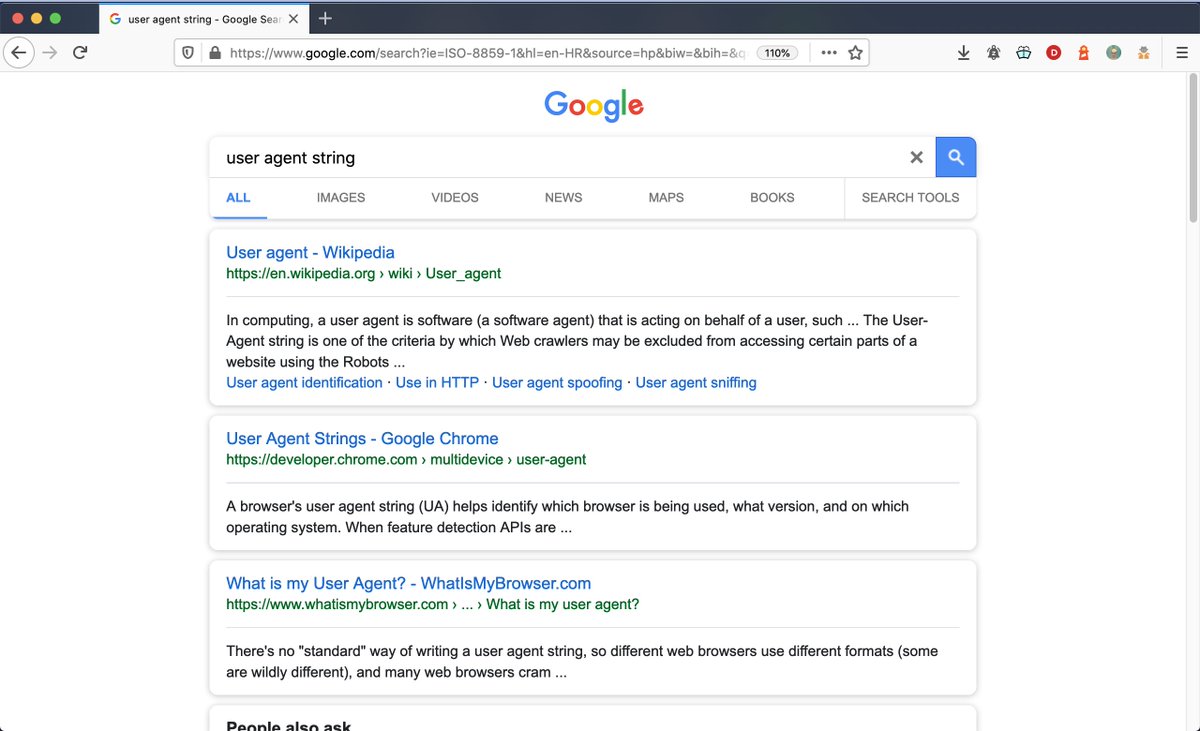Image resolution: width=1200 pixels, height=731 pixels.
Task: Click en.wikipedia.org User_agent URL
Action: pyautogui.click(x=363, y=273)
